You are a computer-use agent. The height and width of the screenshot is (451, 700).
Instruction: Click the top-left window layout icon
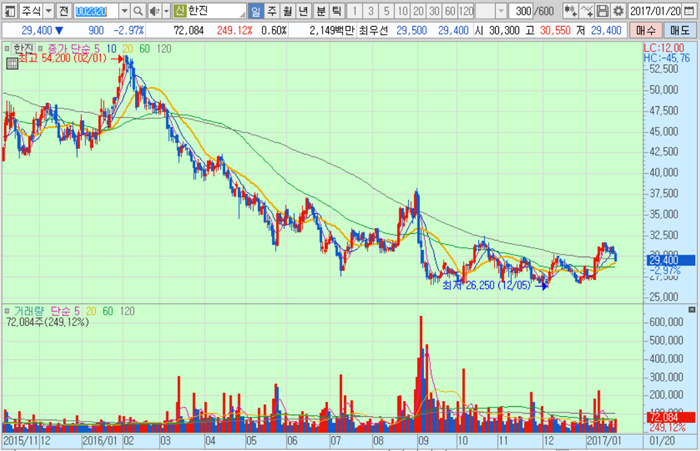pyautogui.click(x=9, y=11)
